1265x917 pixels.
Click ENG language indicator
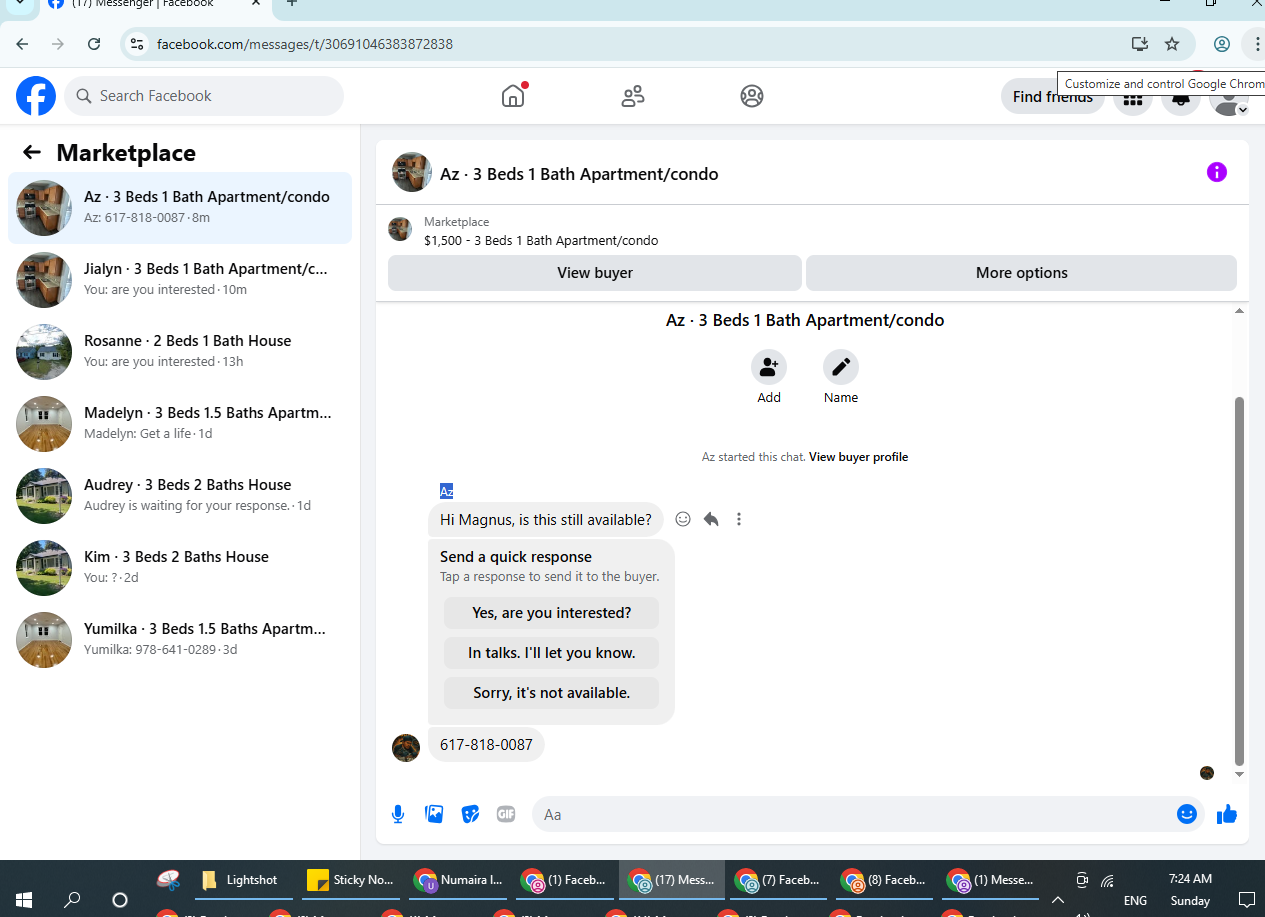tap(1135, 900)
